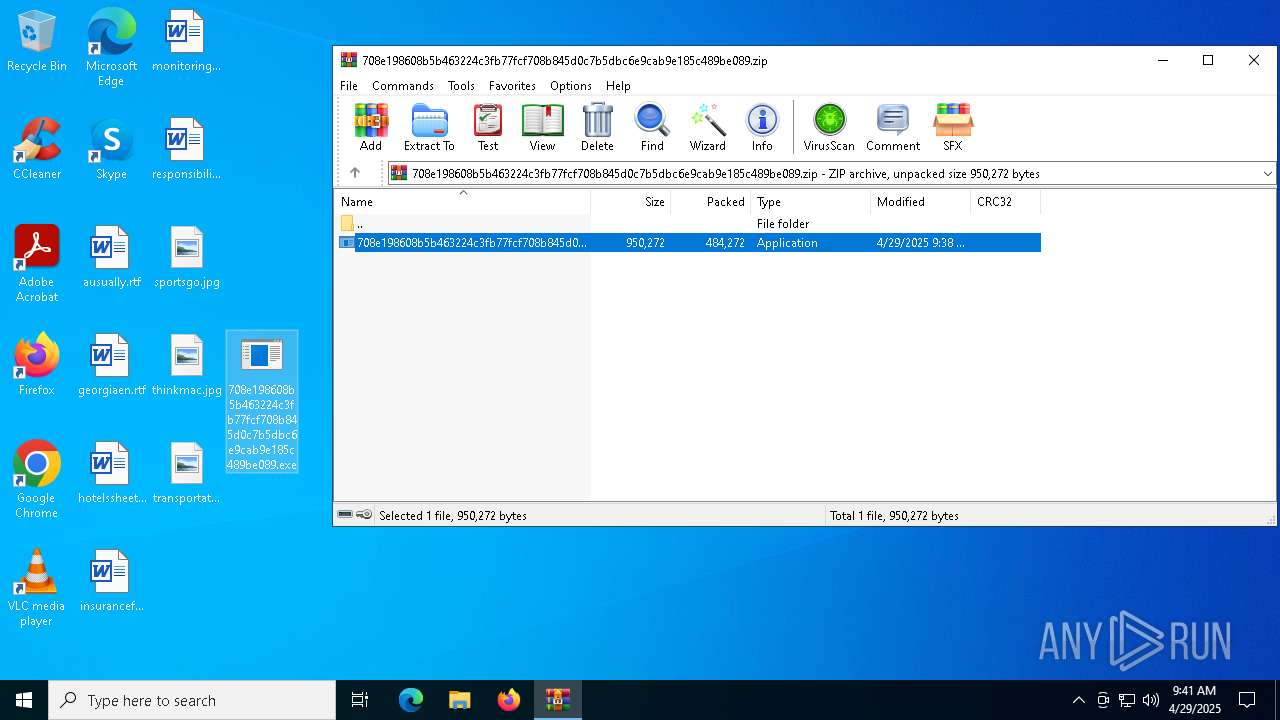Viewport: 1280px width, 720px height.
Task: Open the Help menu
Action: coord(618,86)
